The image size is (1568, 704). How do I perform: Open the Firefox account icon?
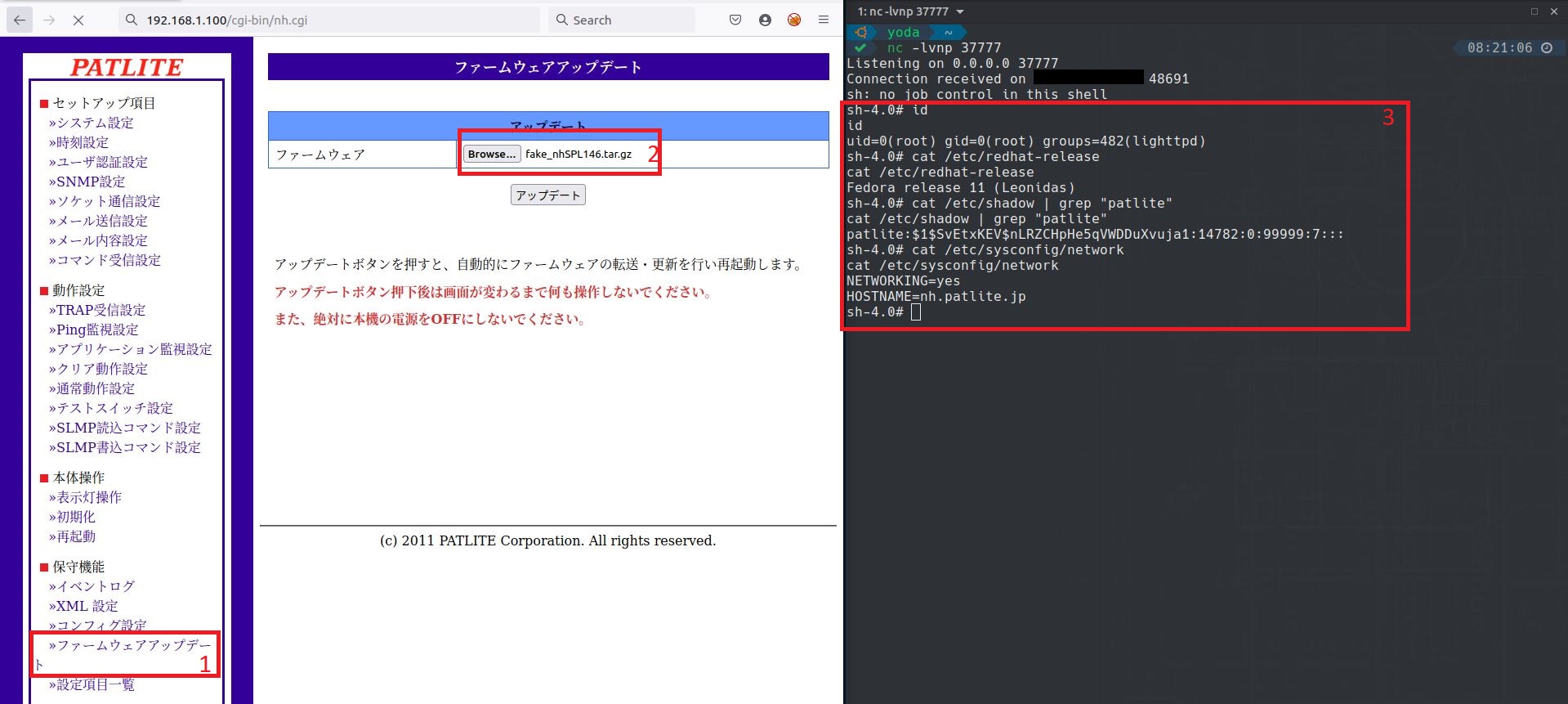point(765,20)
